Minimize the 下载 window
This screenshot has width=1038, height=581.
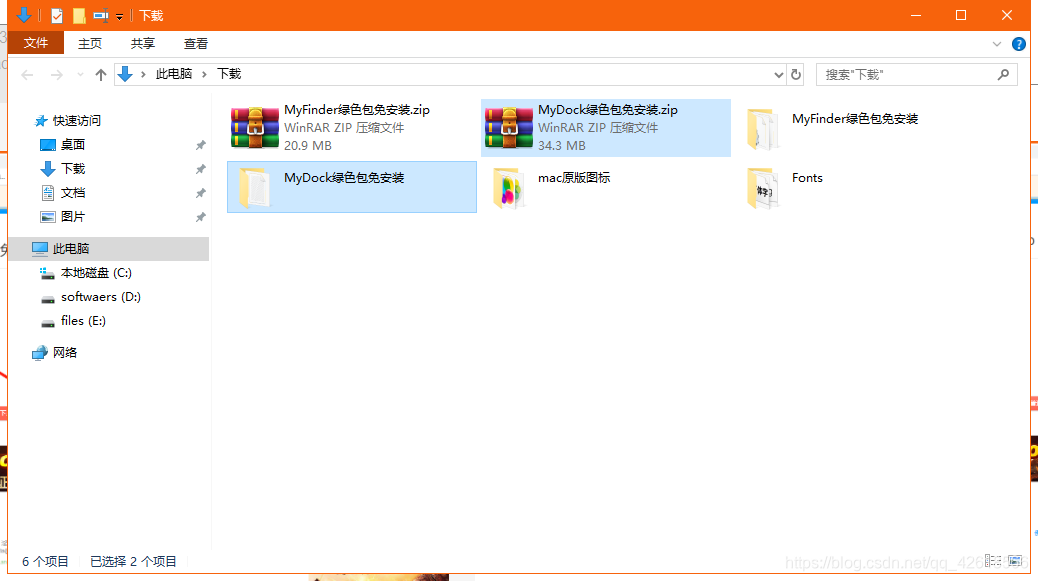[x=916, y=15]
